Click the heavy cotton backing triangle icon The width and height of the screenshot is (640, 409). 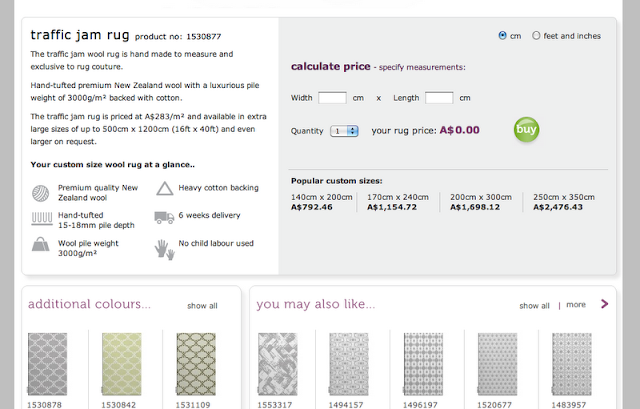point(165,189)
